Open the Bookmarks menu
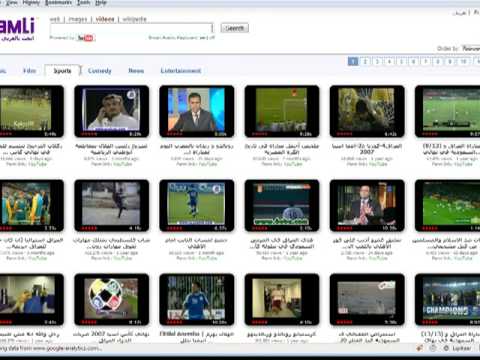The image size is (480, 360). 58,3
